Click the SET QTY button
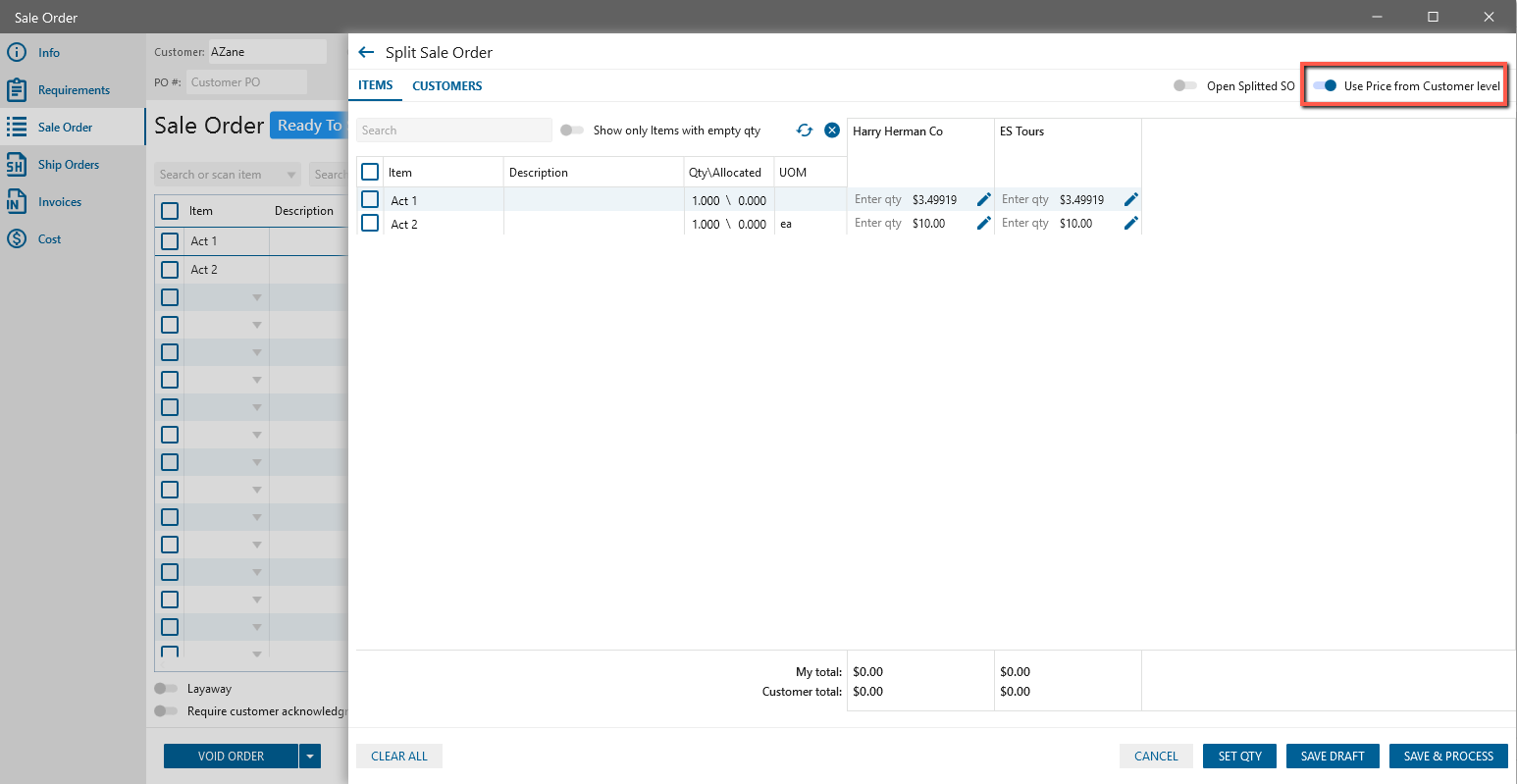Viewport: 1517px width, 784px height. tap(1240, 756)
